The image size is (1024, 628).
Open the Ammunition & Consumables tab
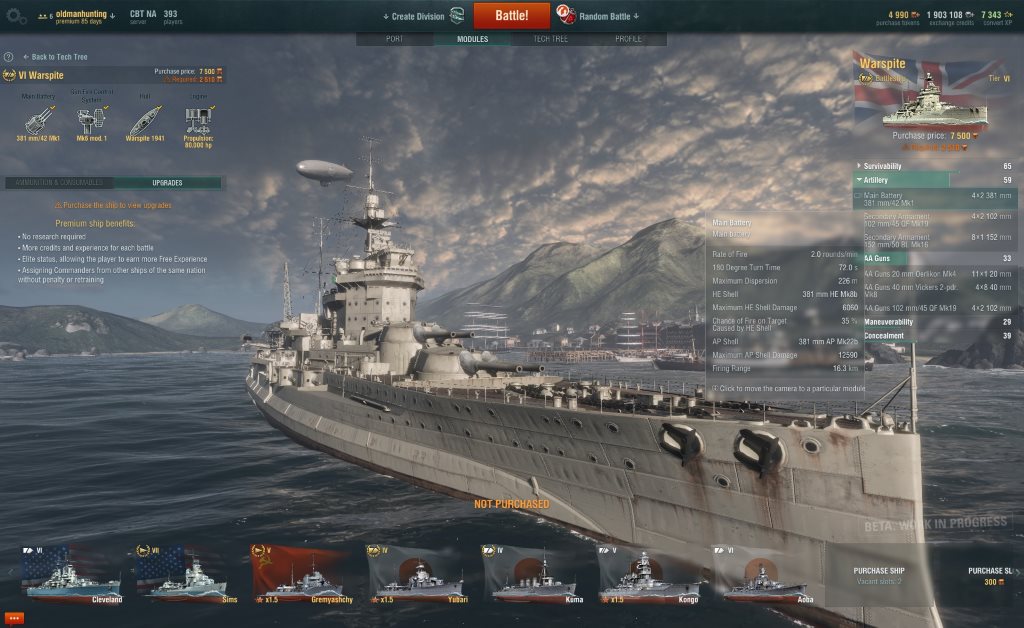59,183
